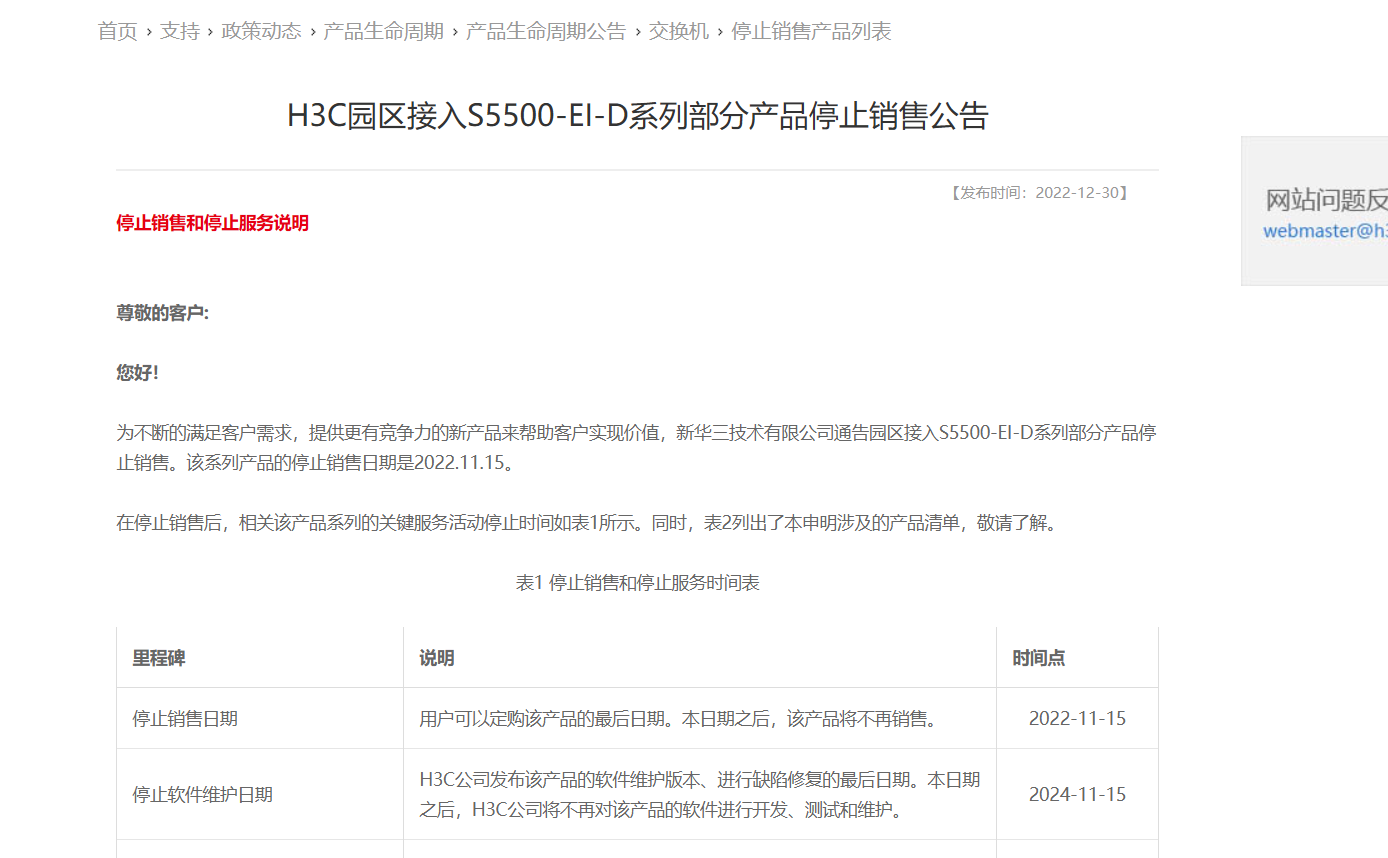Click the 您好! line
This screenshot has width=1388, height=858.
pos(138,373)
